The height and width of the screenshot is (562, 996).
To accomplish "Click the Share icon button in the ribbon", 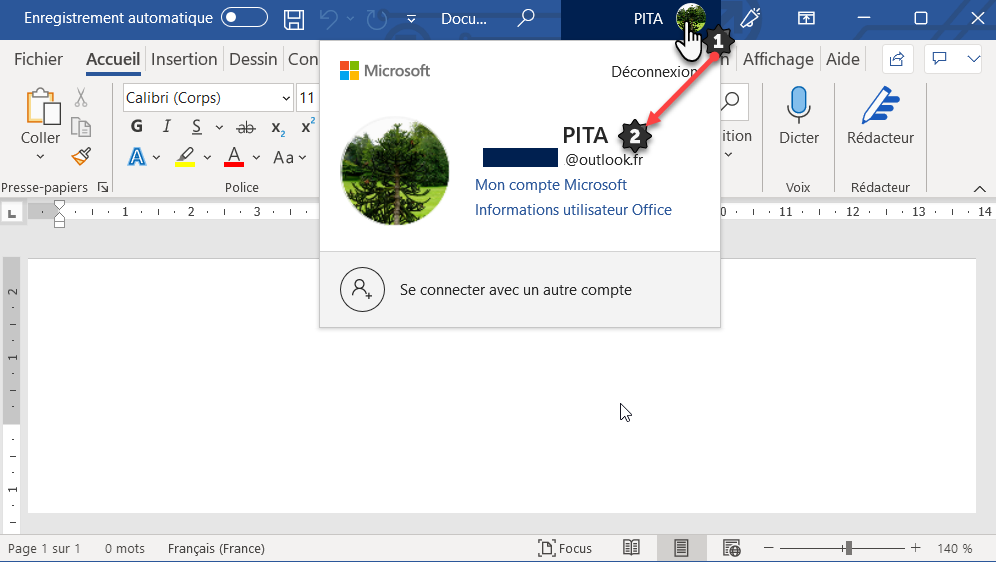I will coord(898,59).
